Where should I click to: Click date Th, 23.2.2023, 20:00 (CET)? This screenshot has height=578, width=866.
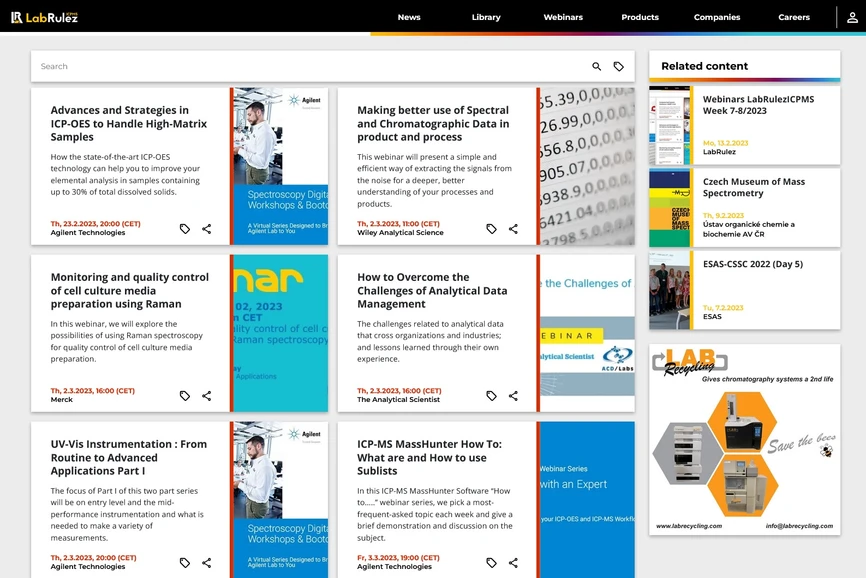(x=96, y=224)
